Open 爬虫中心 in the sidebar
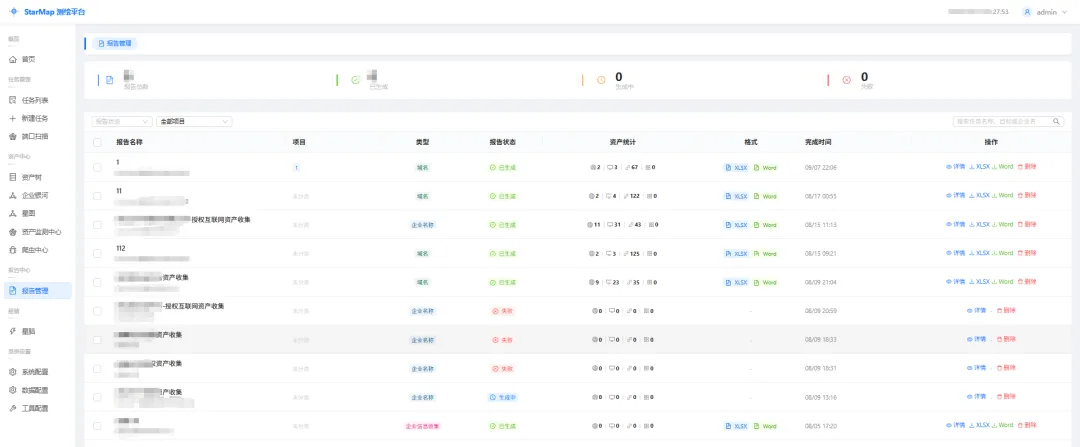This screenshot has width=1080, height=447. [38, 250]
